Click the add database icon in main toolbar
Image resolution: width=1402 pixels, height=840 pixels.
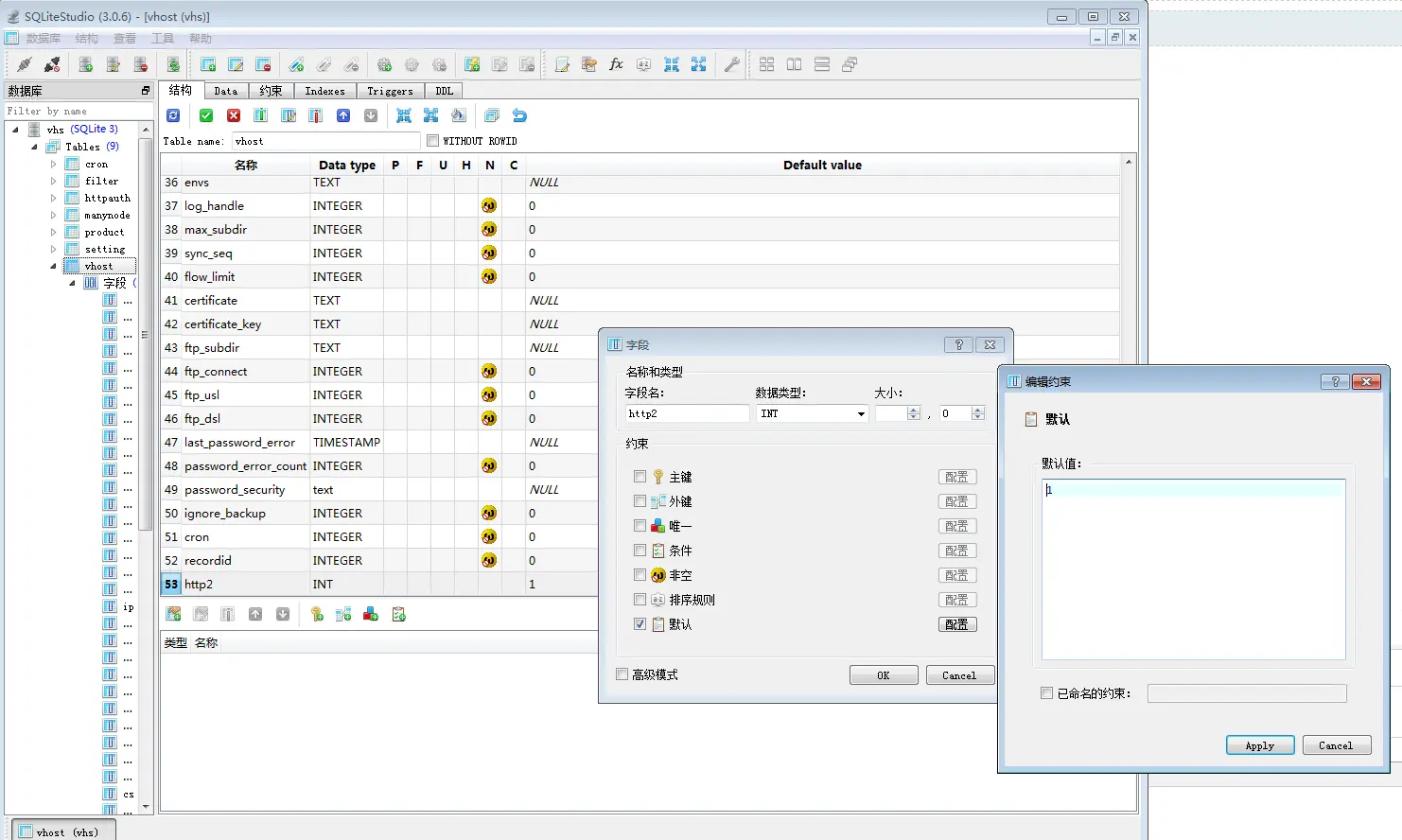[85, 64]
